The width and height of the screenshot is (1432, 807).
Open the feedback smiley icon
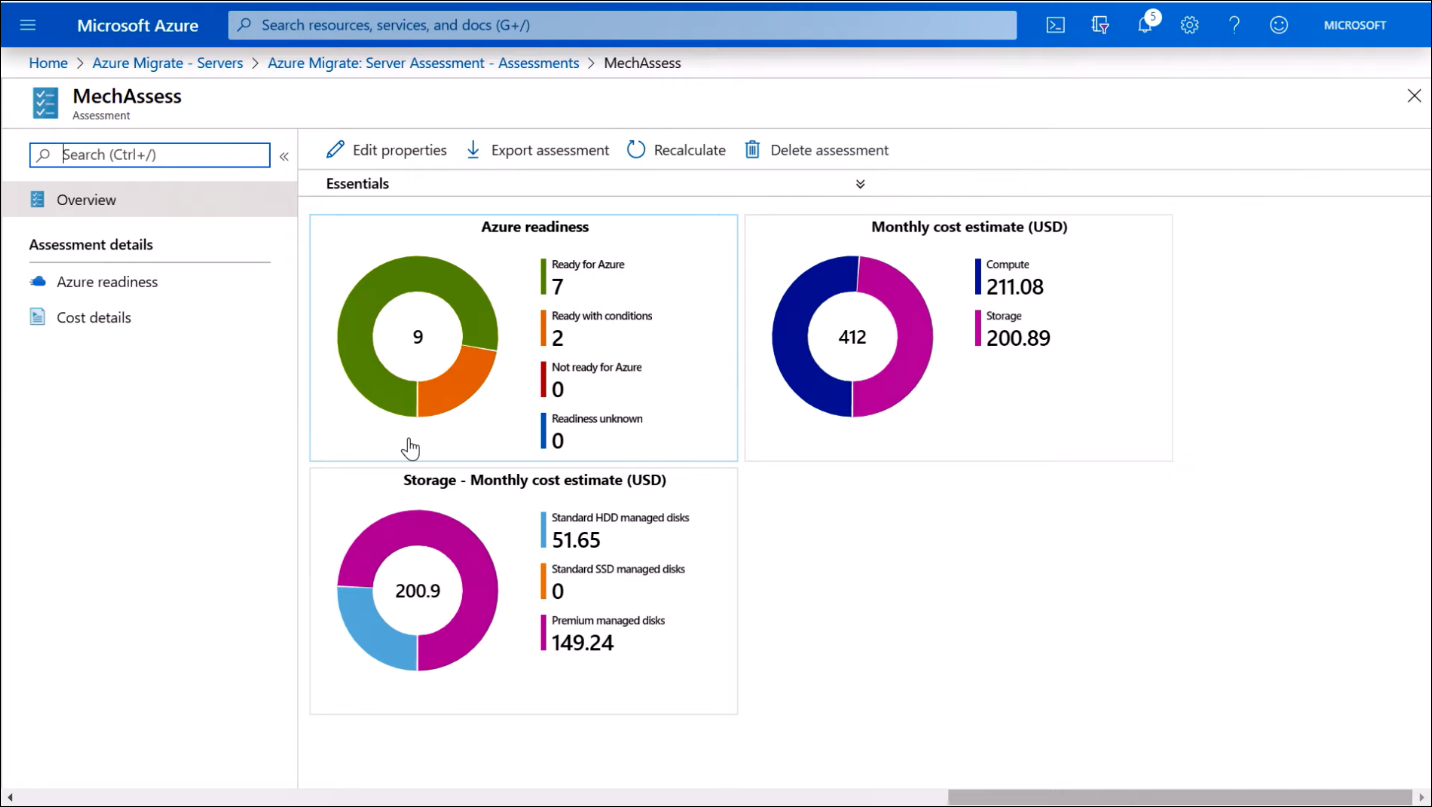(x=1279, y=25)
